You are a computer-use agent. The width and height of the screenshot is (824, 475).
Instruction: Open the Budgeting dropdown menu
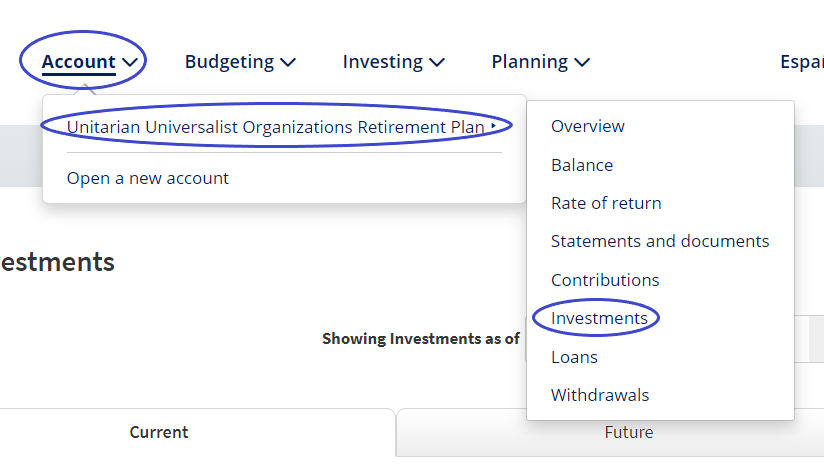point(240,62)
